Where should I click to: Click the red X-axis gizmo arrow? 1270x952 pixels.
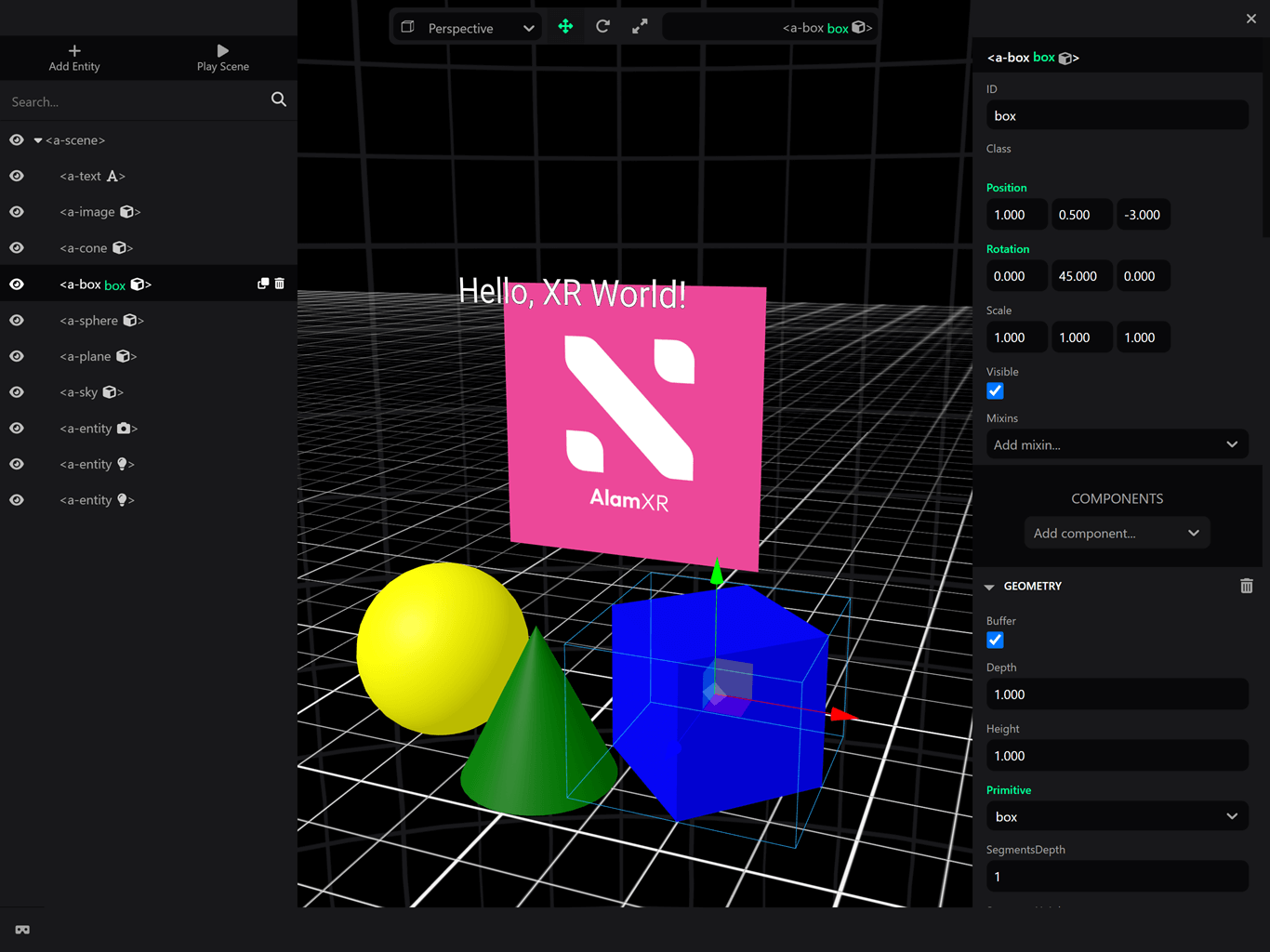coord(842,715)
